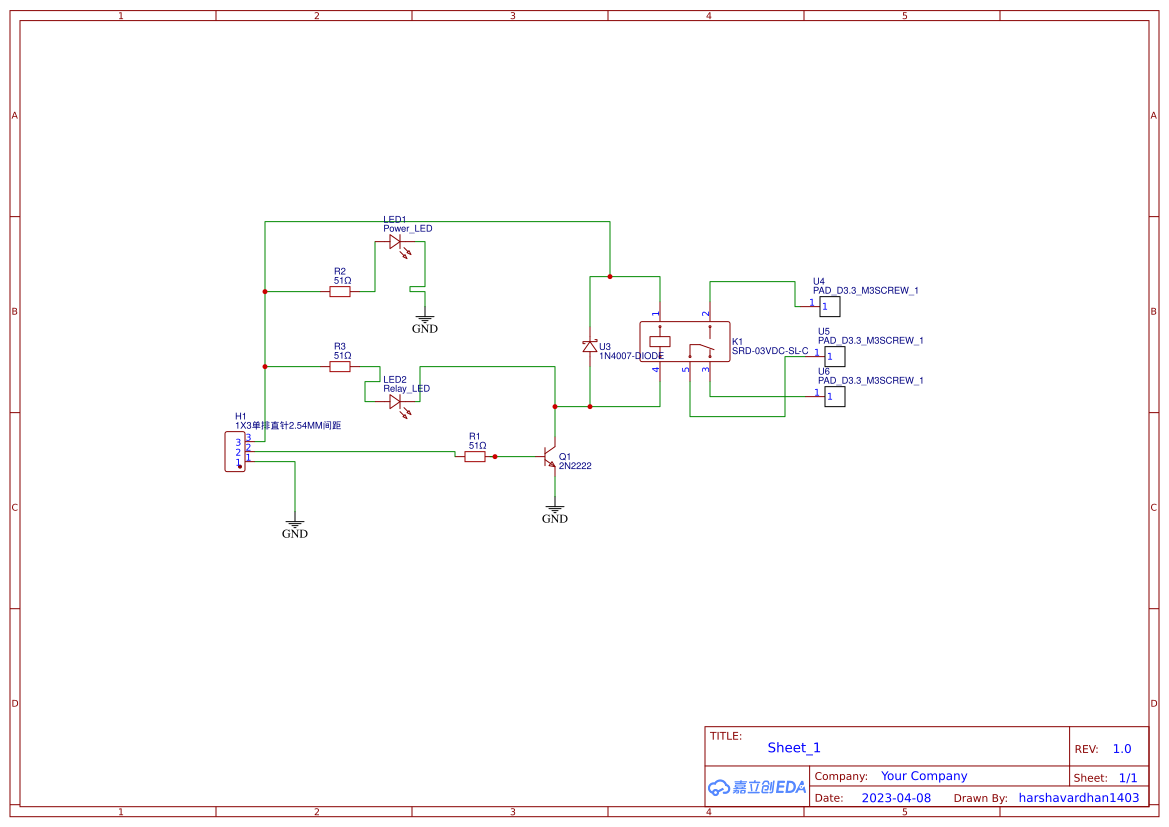Select resistor R3
Viewport: 1169px width, 827px height.
tap(340, 365)
